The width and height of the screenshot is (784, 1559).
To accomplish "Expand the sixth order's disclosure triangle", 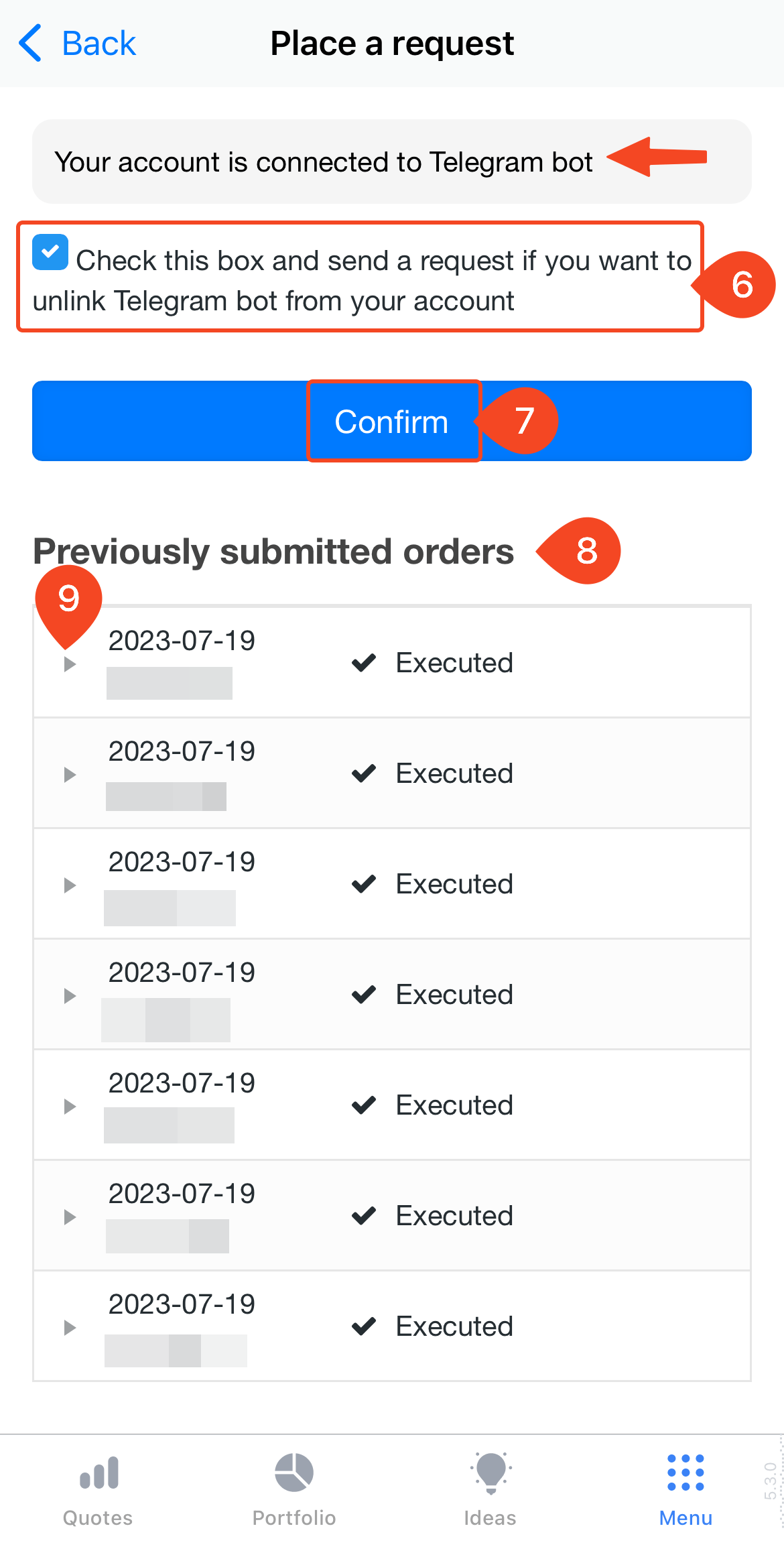I will pyautogui.click(x=70, y=1217).
